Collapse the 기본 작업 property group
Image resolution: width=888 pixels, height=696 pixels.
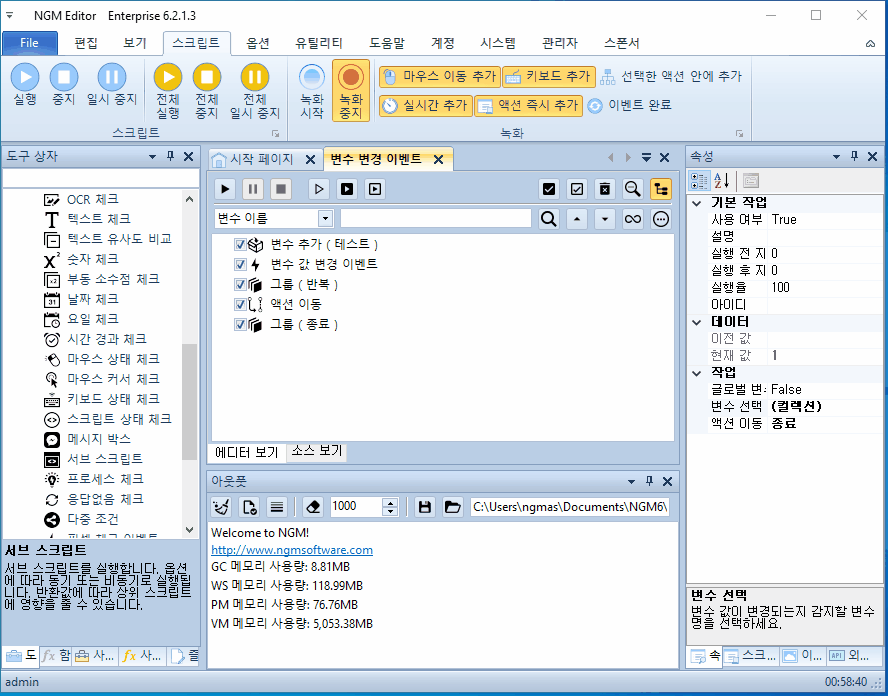click(x=697, y=203)
